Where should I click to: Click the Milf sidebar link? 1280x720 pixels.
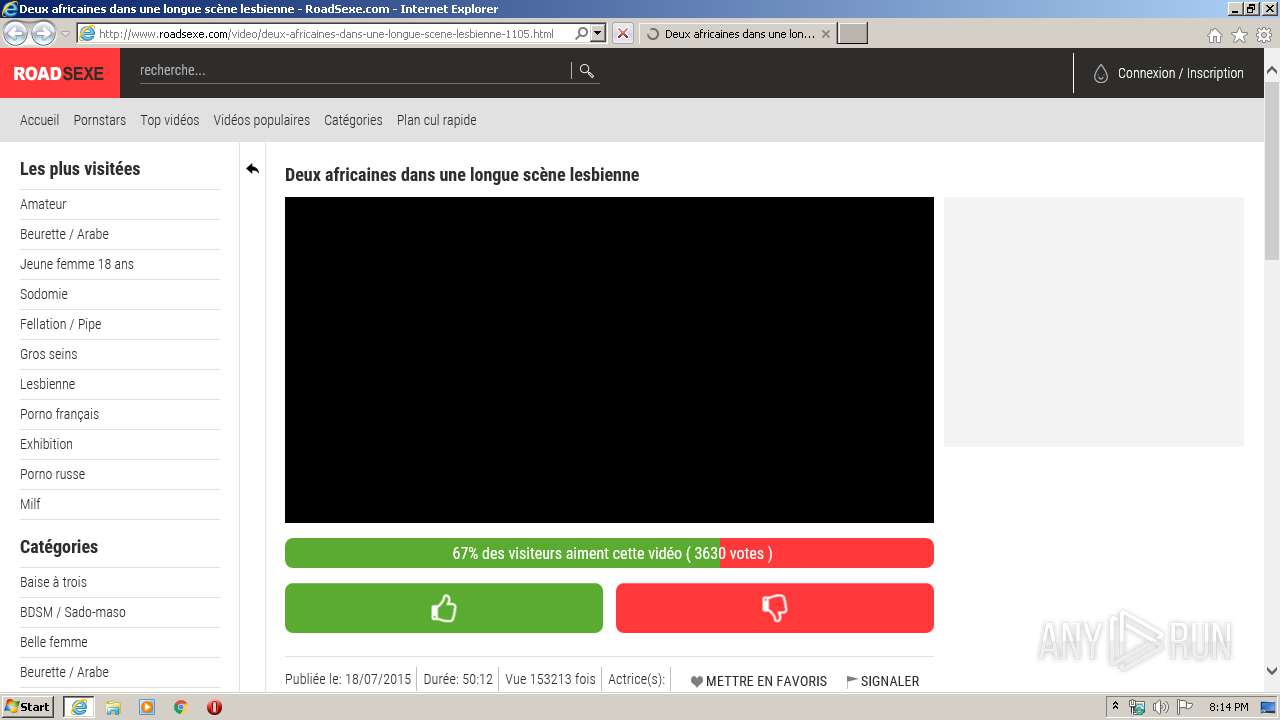[30, 504]
